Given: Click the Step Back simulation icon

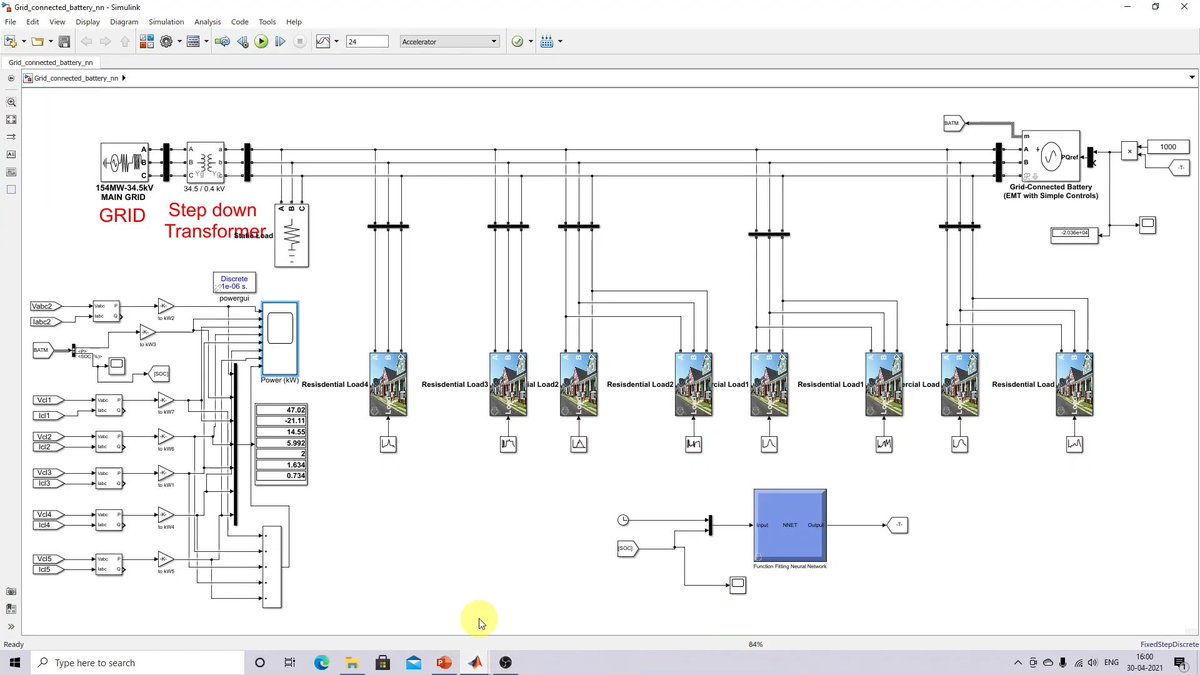Looking at the screenshot, I should 242,41.
